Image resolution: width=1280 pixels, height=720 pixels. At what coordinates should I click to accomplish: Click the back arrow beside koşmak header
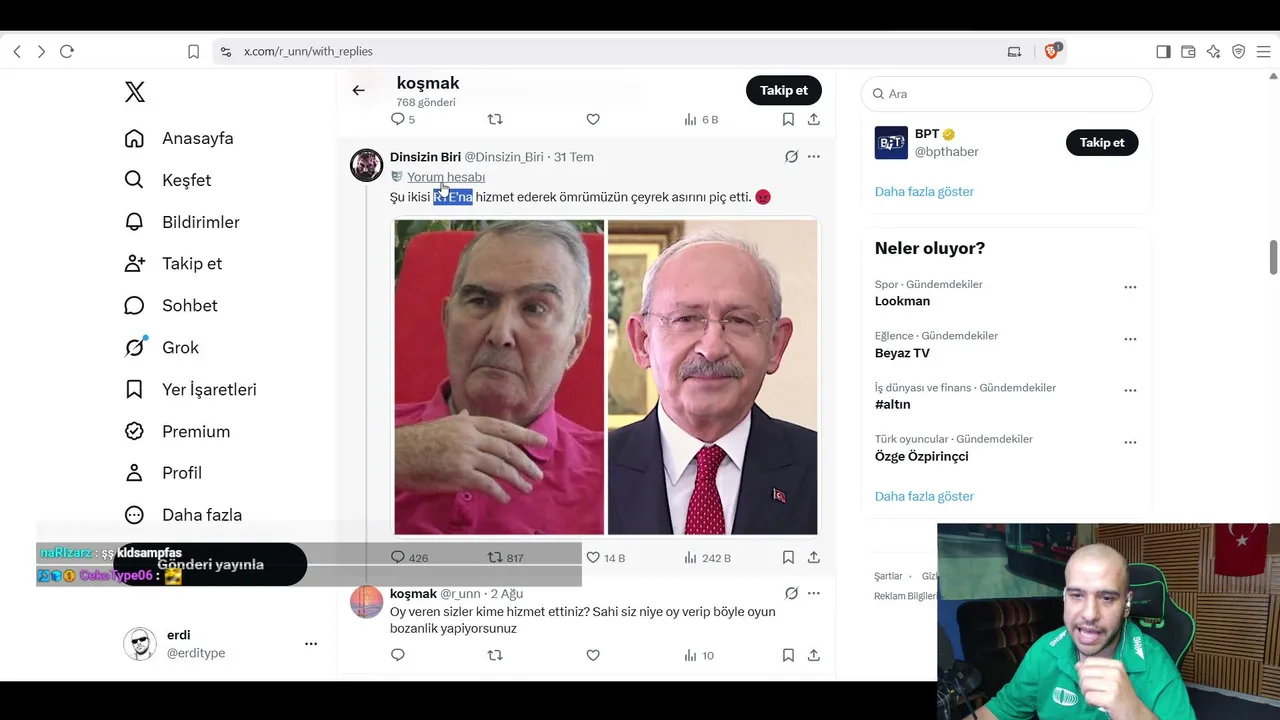(x=358, y=90)
